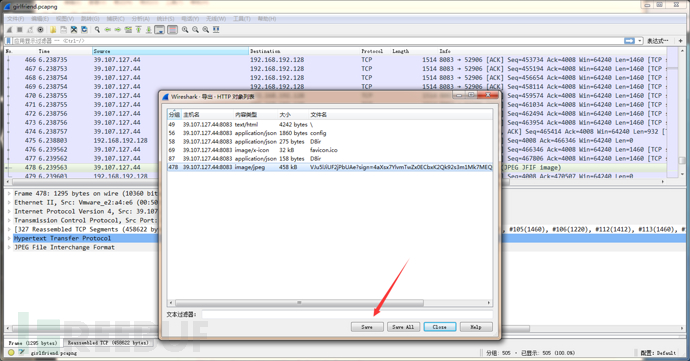Open capture options gear icon
The height and width of the screenshot is (361, 690).
pyautogui.click(x=40, y=29)
